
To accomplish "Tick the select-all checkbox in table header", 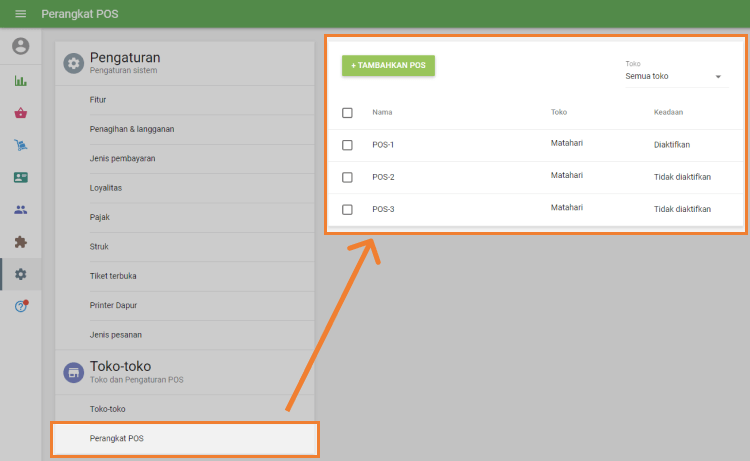I will (347, 113).
